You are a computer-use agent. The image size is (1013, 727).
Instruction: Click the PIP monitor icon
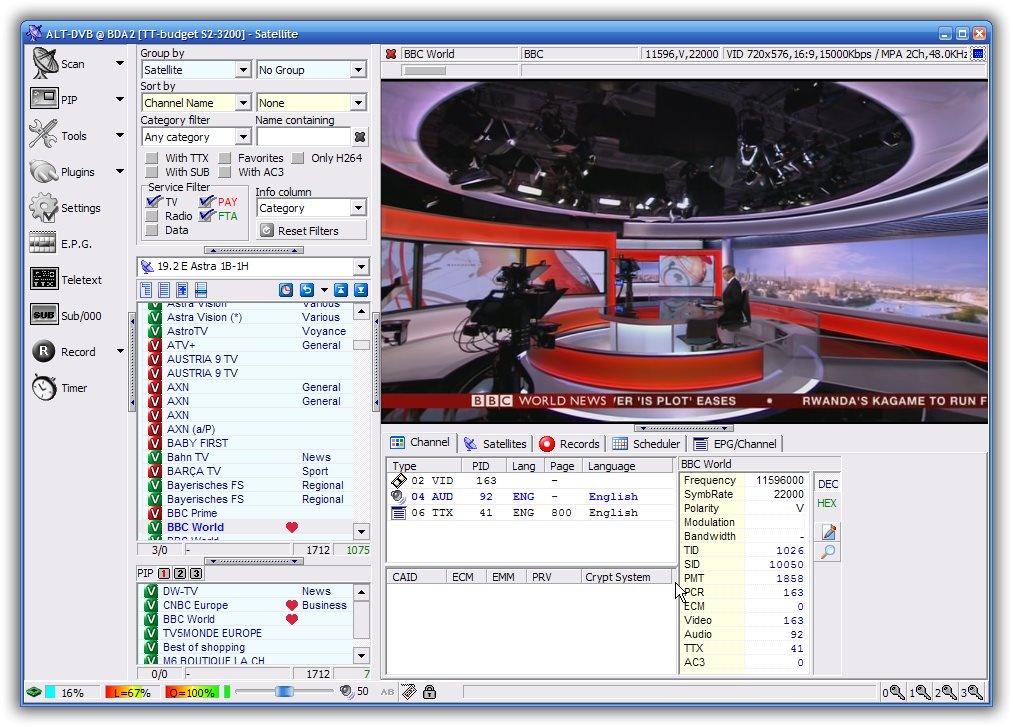tap(45, 99)
